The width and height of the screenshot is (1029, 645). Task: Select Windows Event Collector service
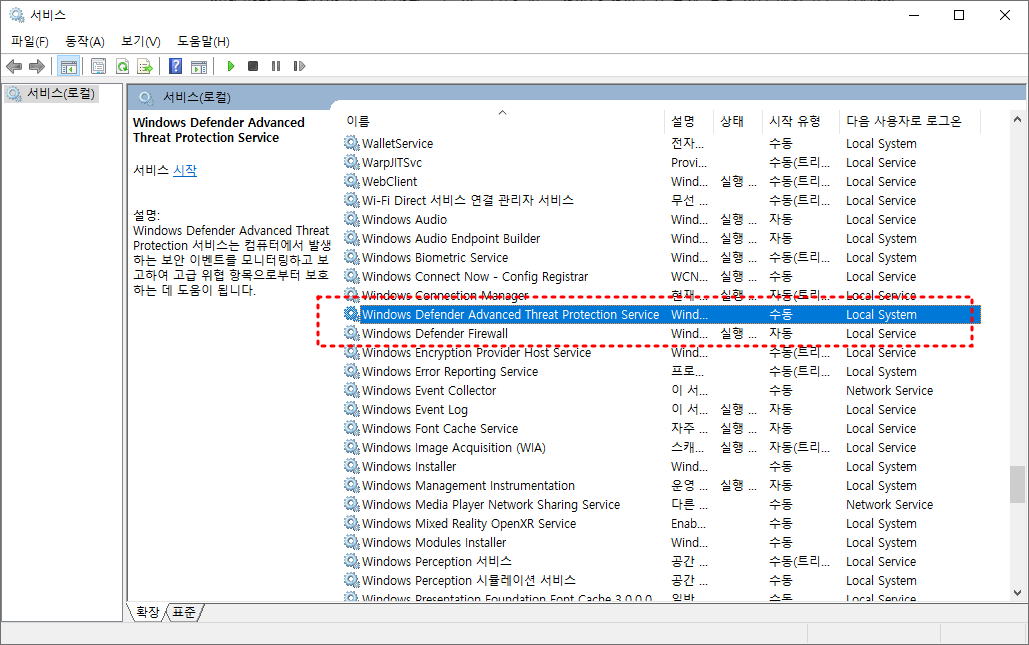tap(661, 390)
